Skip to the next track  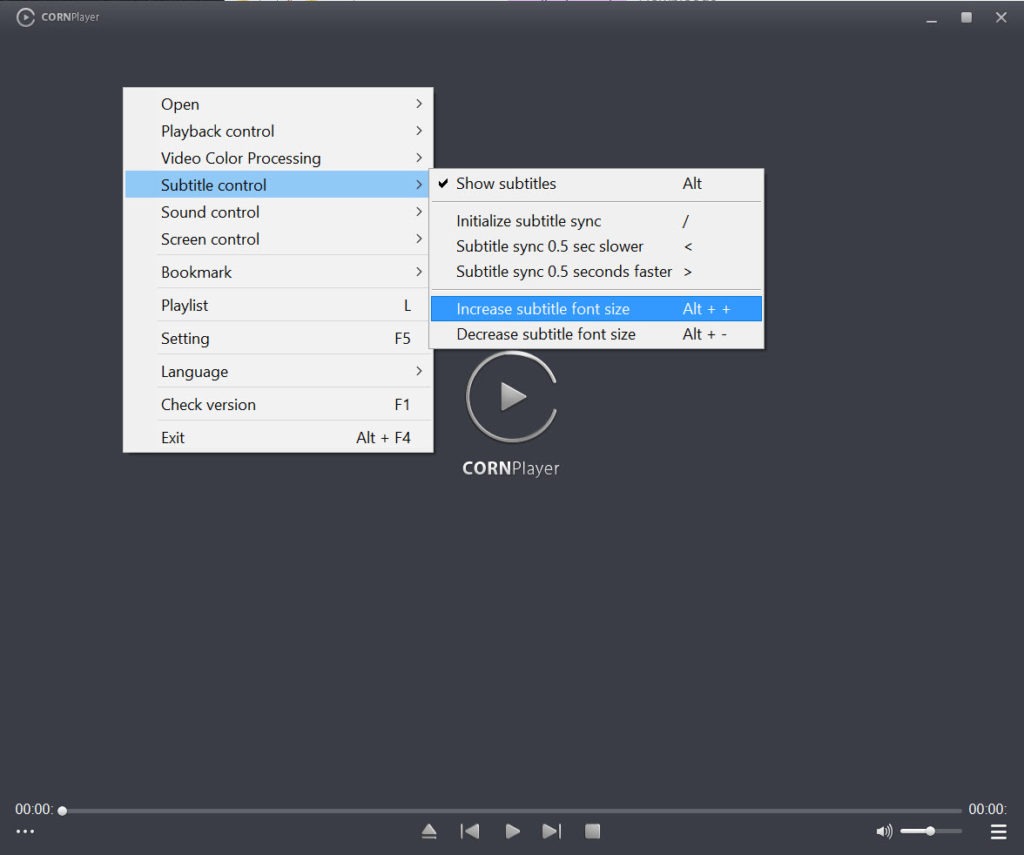[x=551, y=831]
